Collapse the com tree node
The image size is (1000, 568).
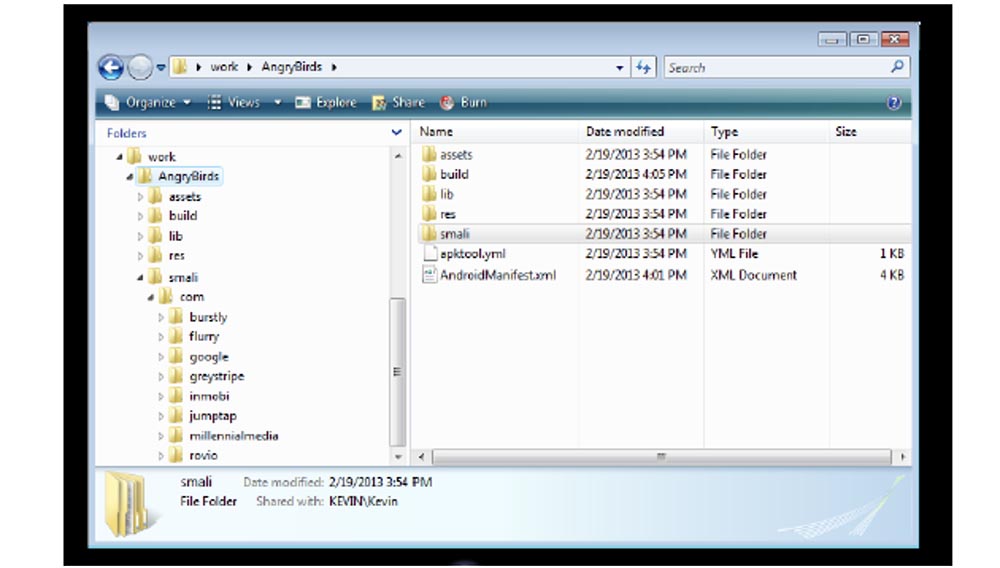(151, 297)
